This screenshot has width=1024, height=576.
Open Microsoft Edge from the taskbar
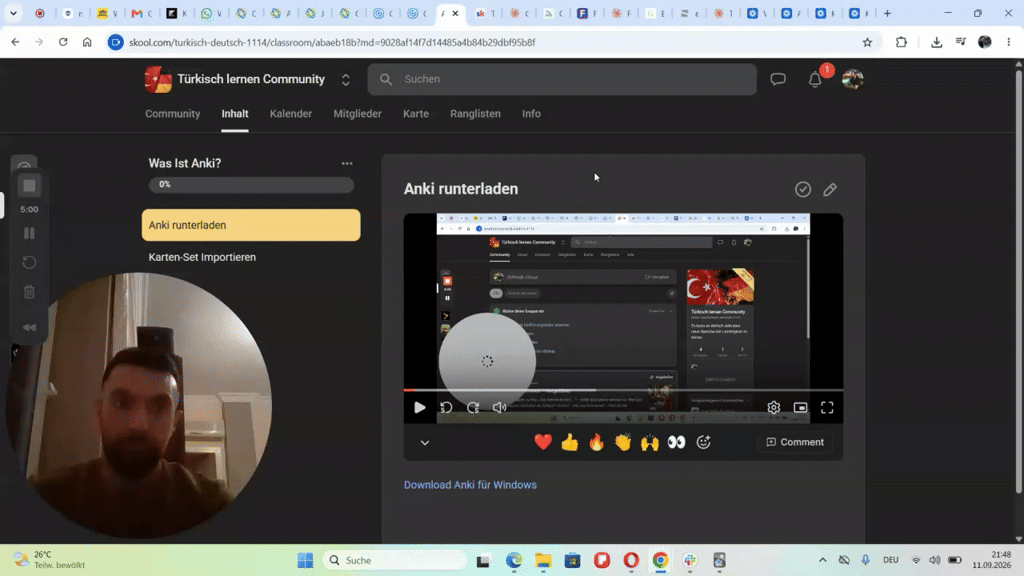(514, 560)
